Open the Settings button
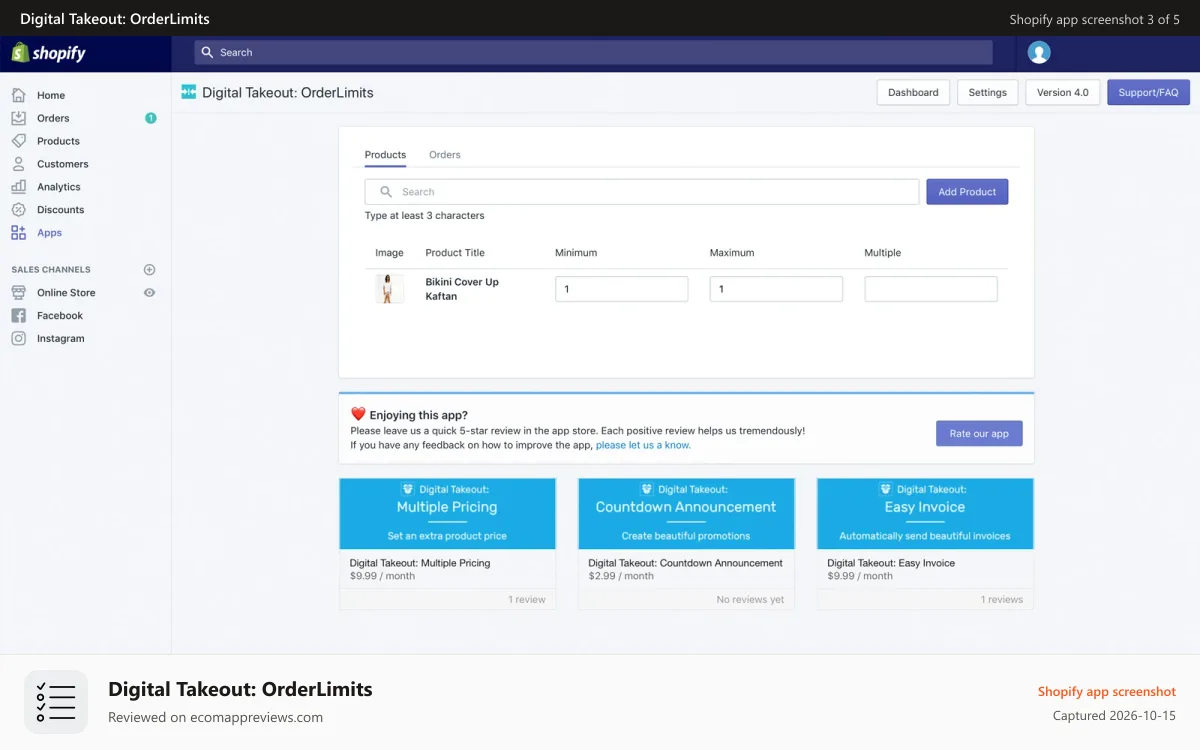Screen dimensions: 1200x750 pos(987,93)
